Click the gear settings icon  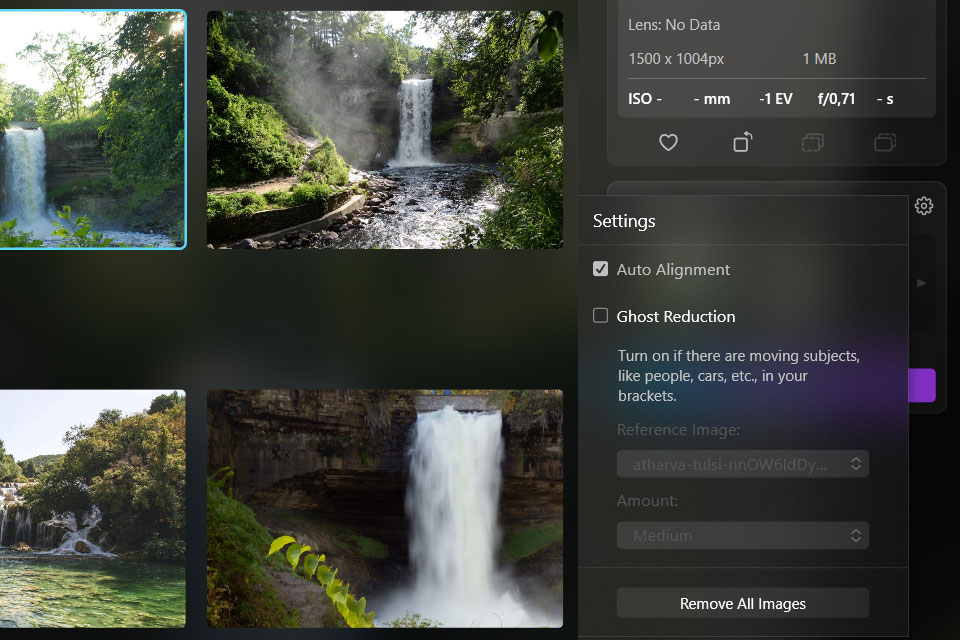(924, 206)
